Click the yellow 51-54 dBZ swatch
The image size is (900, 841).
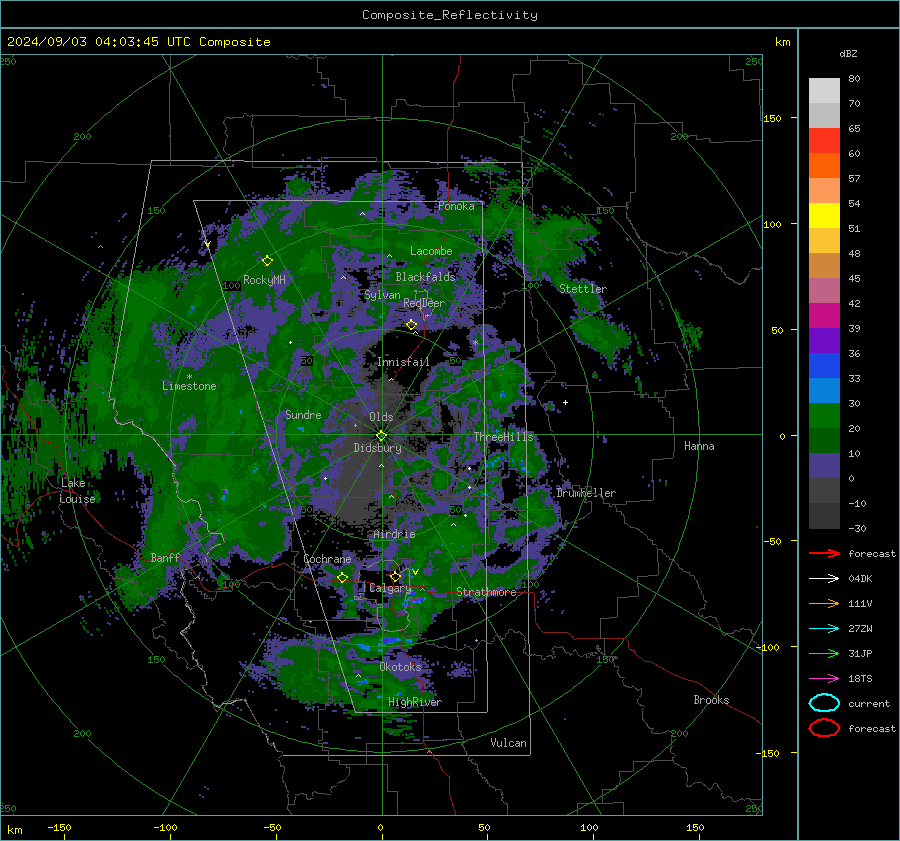[x=824, y=216]
